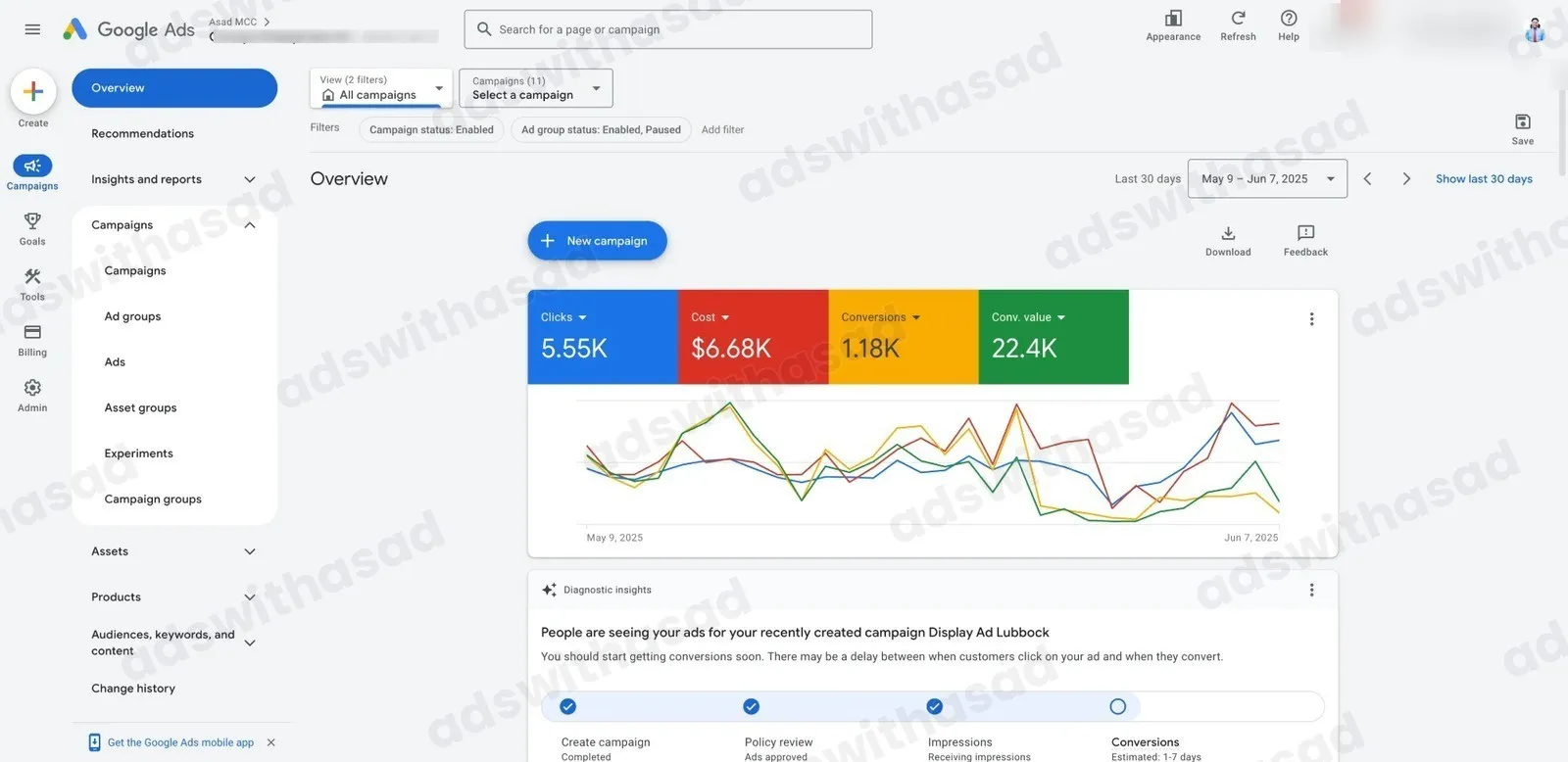
Task: Open the Campaigns megaphone icon
Action: click(32, 166)
